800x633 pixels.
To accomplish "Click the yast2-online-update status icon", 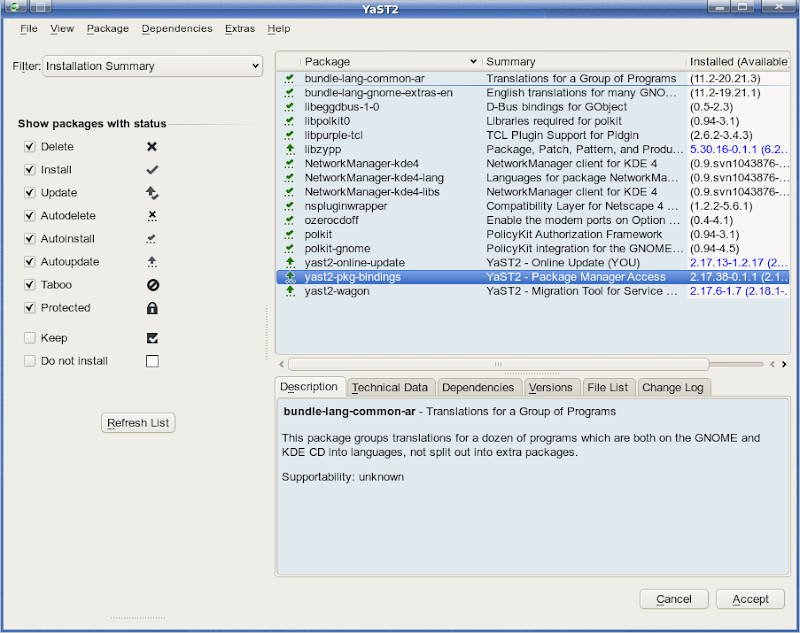I will click(x=290, y=263).
